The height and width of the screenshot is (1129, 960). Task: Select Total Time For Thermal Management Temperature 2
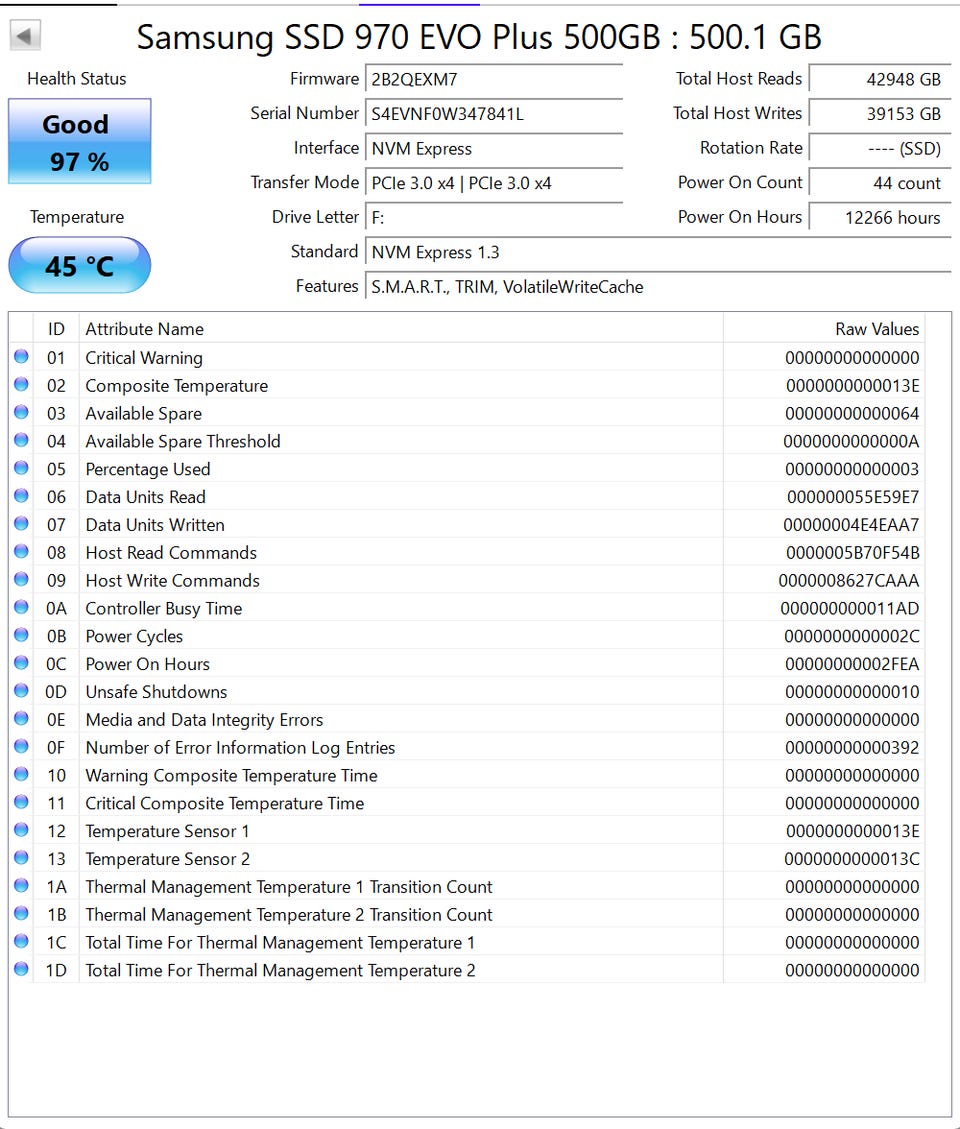tap(280, 971)
